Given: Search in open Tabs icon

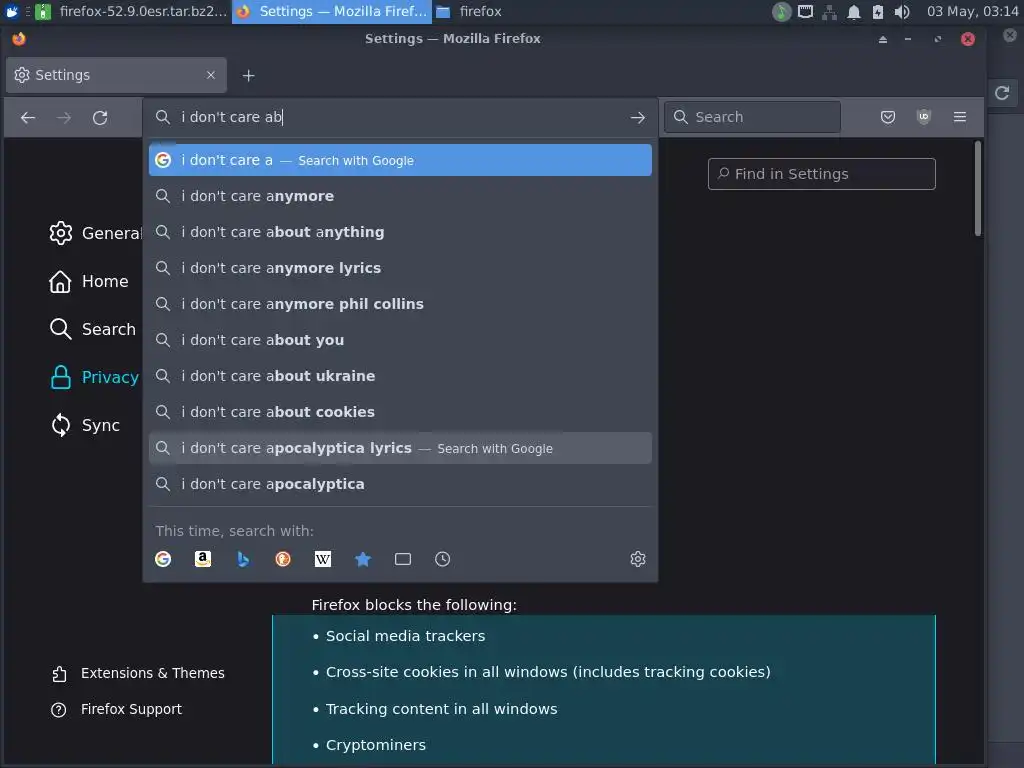Looking at the screenshot, I should click(x=403, y=559).
